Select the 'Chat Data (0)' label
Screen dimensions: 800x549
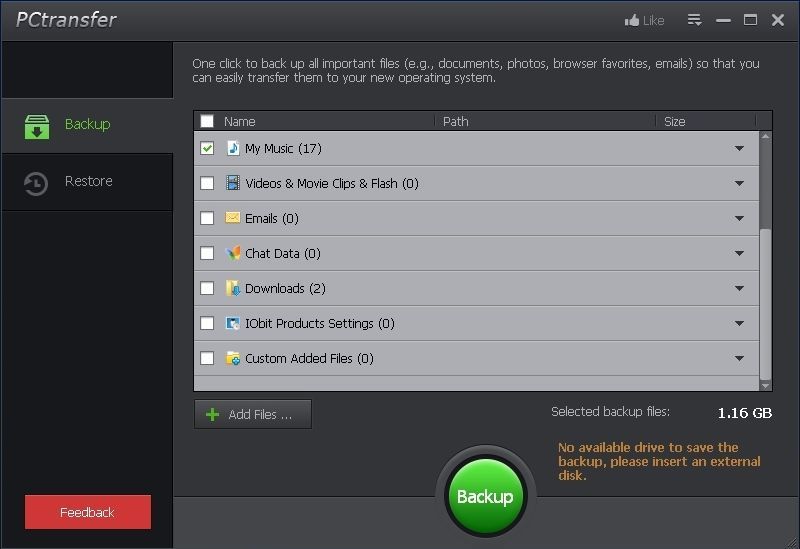pos(283,253)
